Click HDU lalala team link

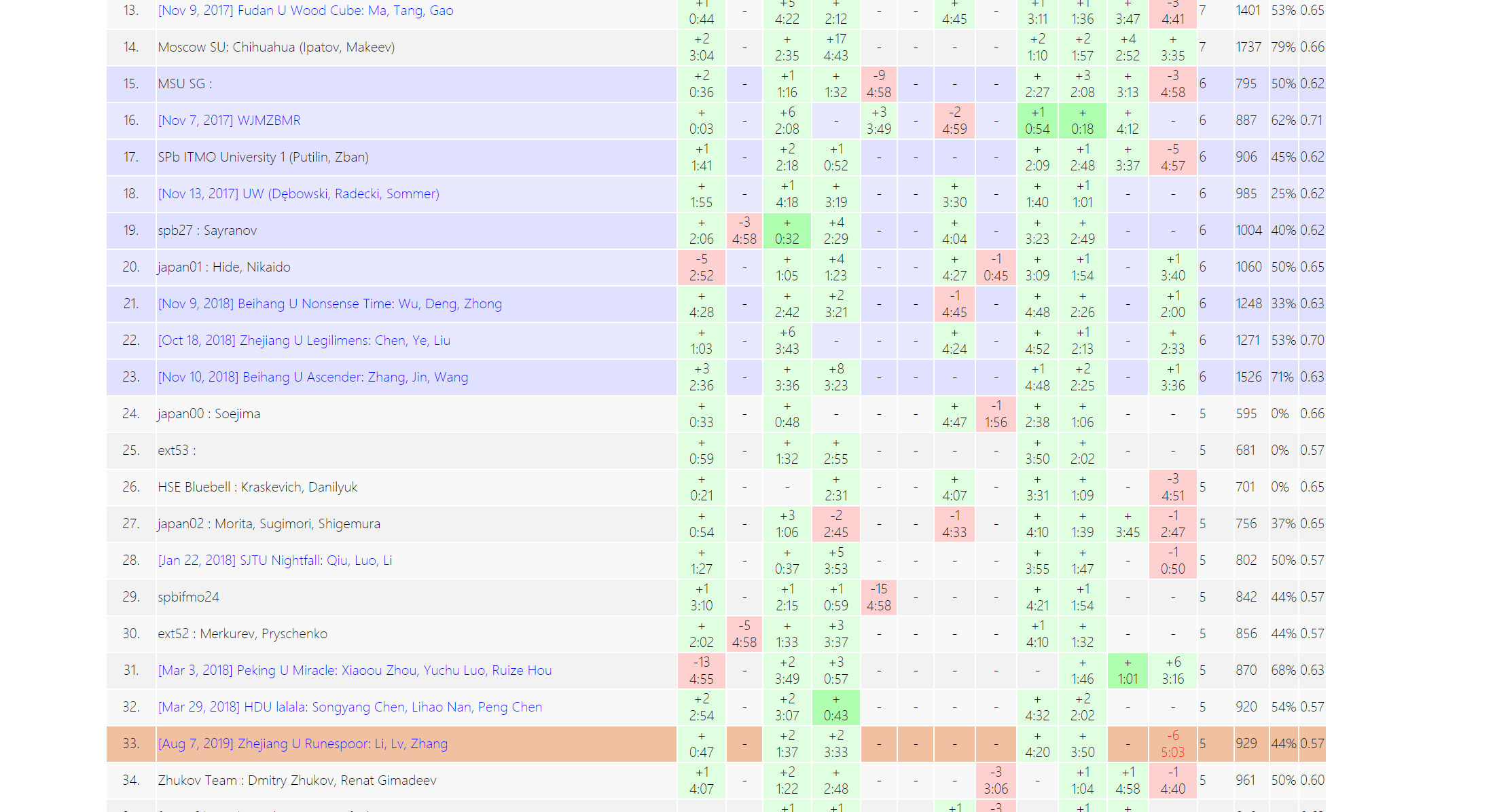(x=349, y=707)
